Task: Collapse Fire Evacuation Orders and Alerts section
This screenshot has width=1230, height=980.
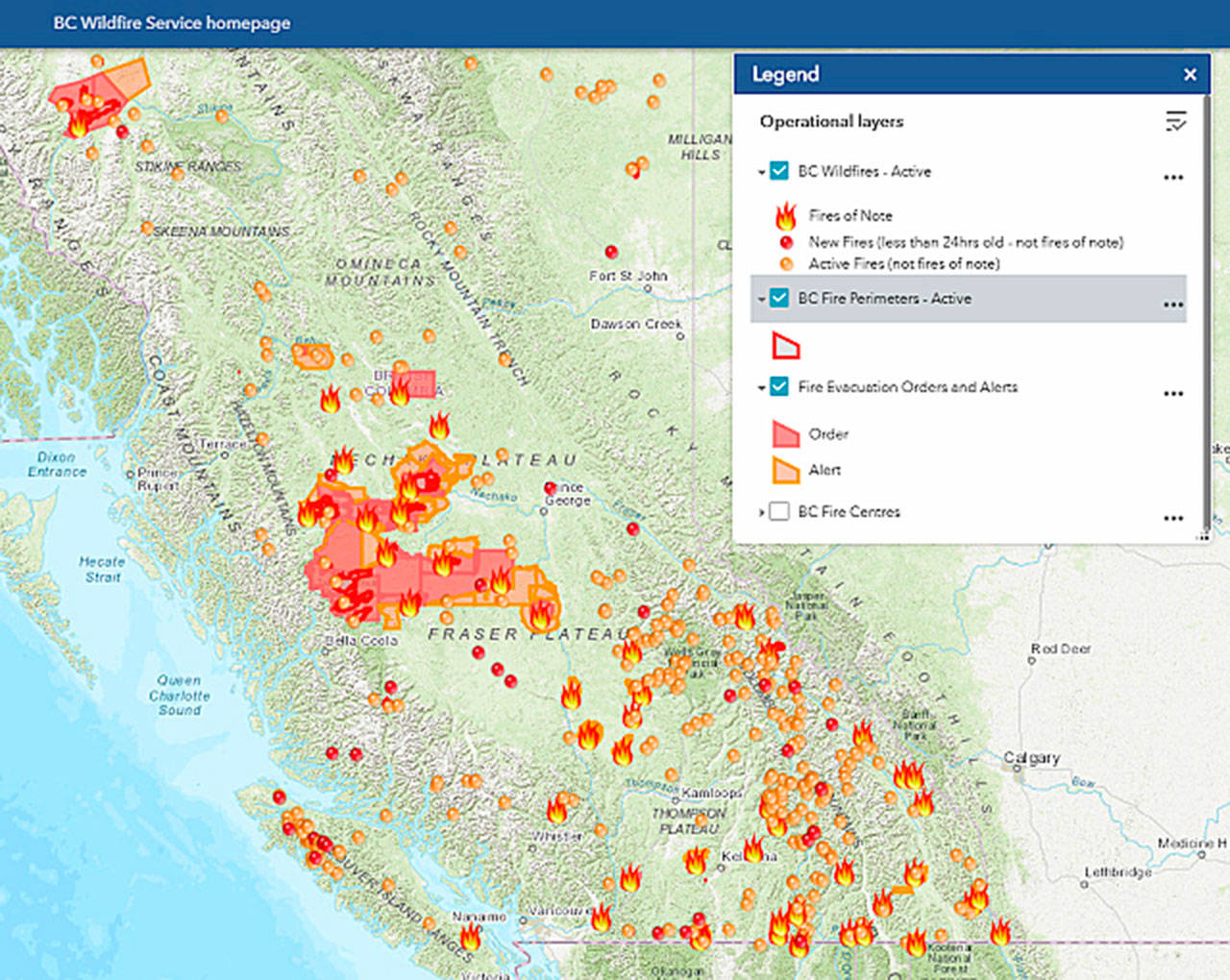Action: pos(760,388)
